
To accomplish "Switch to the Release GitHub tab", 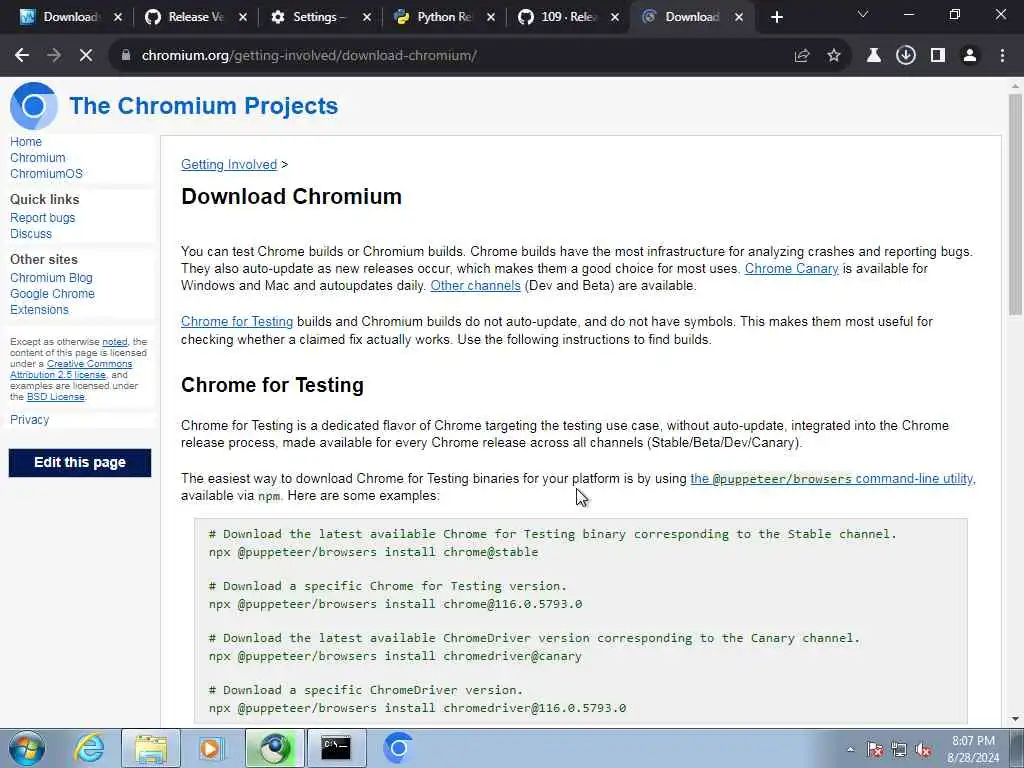I will click(186, 17).
